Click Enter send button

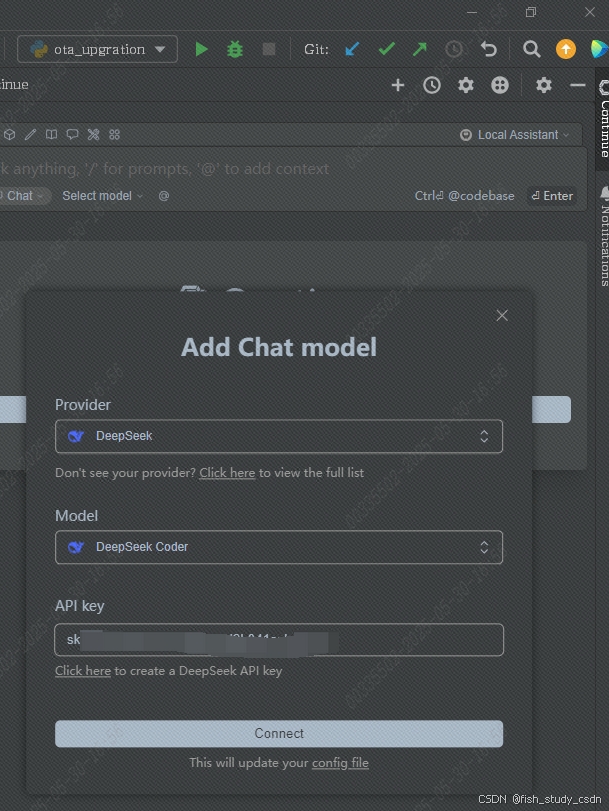552,196
